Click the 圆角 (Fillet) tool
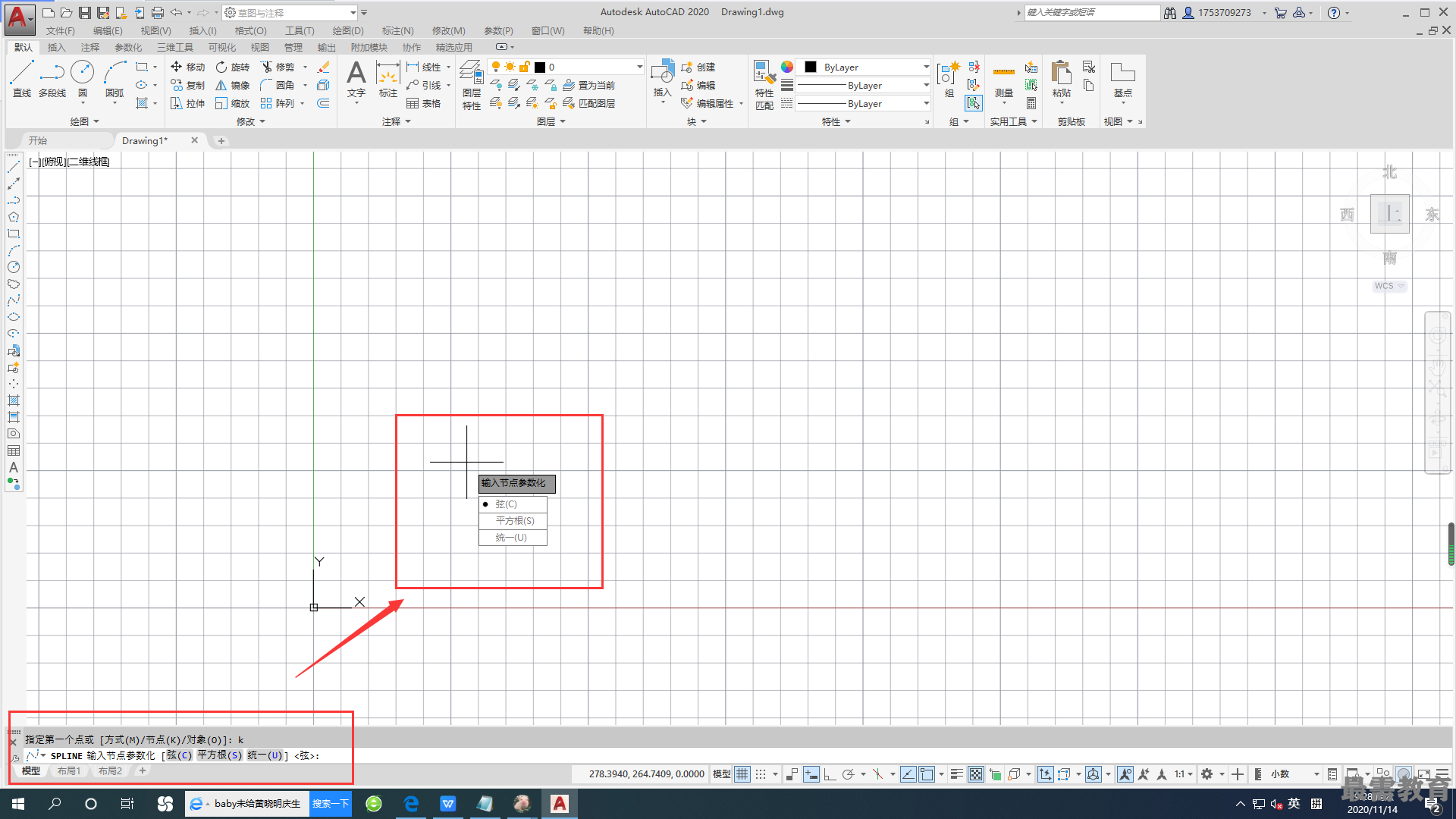The height and width of the screenshot is (819, 1456). pyautogui.click(x=278, y=85)
